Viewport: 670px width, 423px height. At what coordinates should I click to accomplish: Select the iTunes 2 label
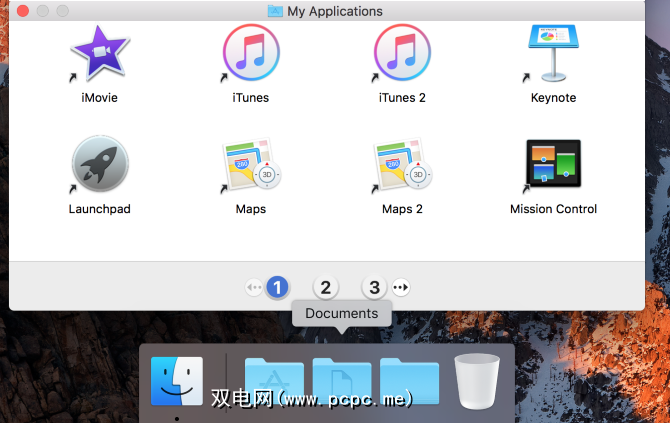coord(402,98)
